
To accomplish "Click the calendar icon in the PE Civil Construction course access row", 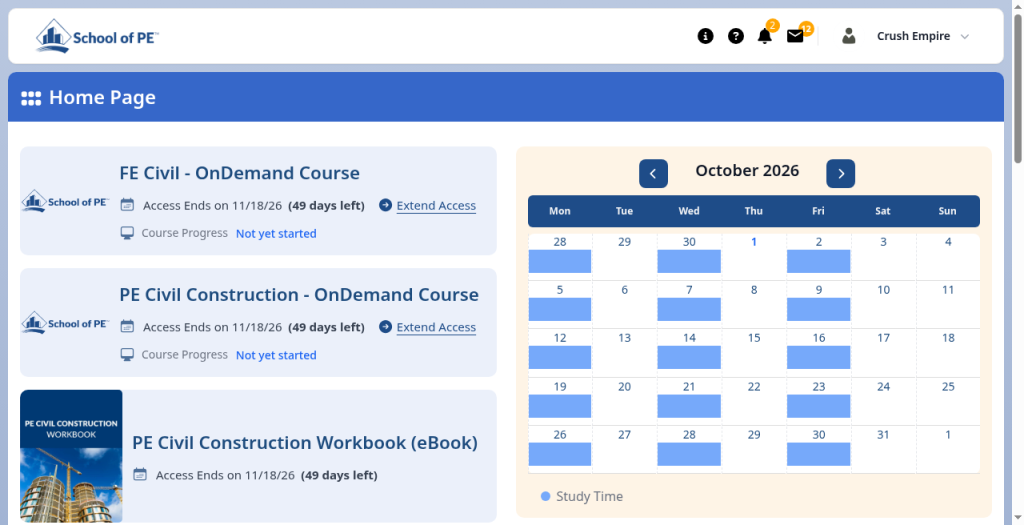I will coord(127,326).
